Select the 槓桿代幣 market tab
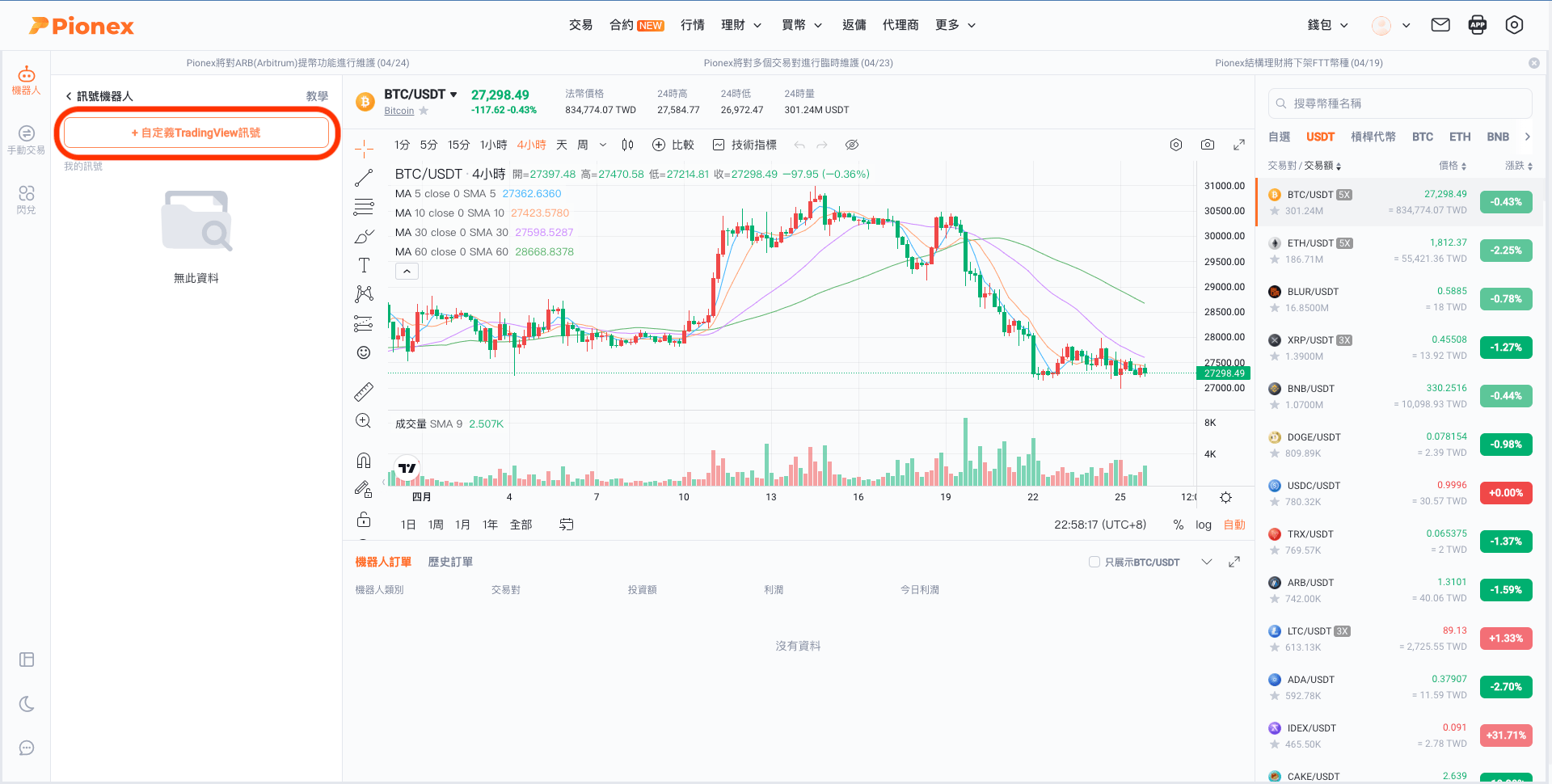The height and width of the screenshot is (784, 1552). pyautogui.click(x=1373, y=137)
